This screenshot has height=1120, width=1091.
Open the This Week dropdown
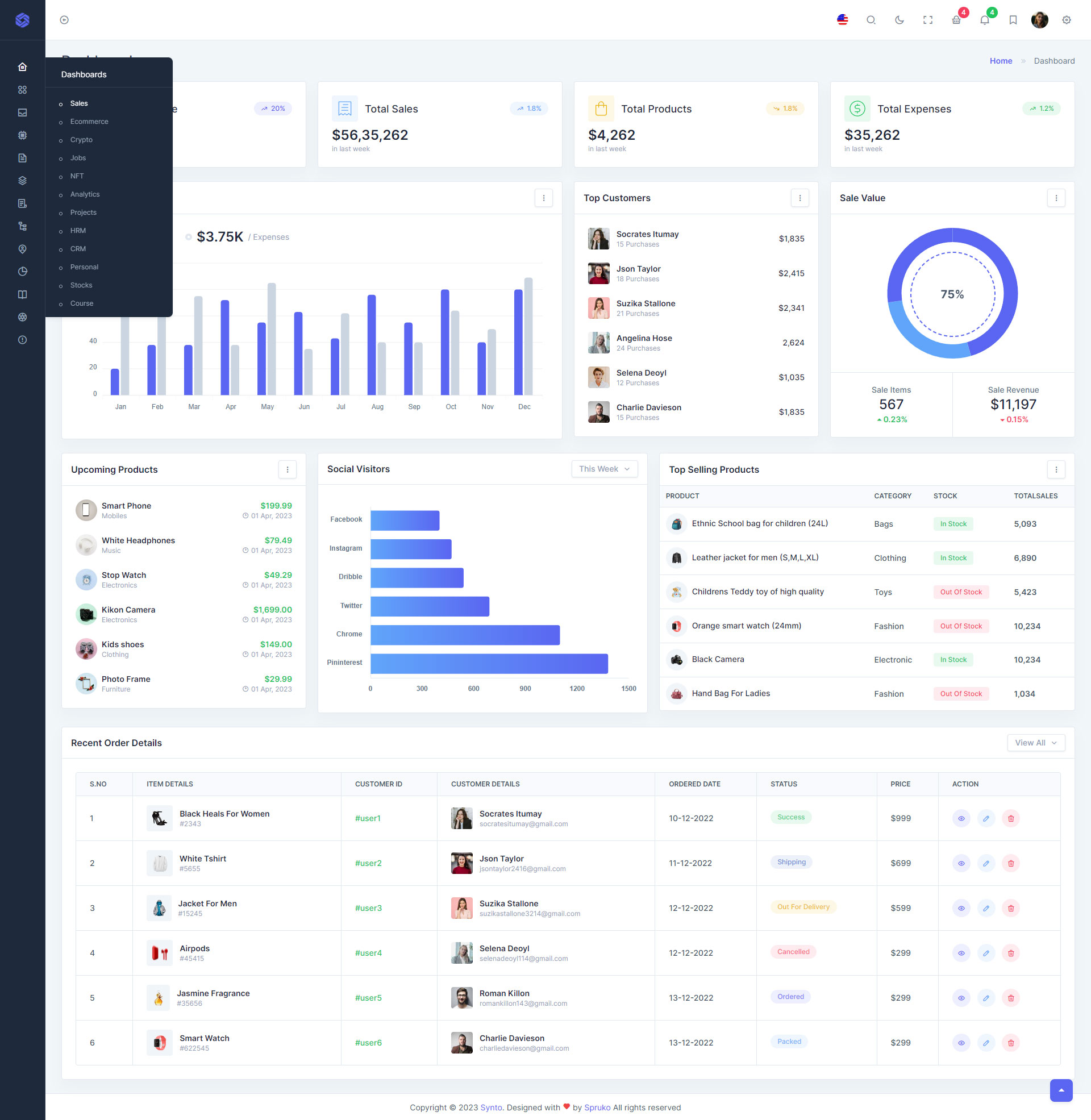tap(604, 469)
